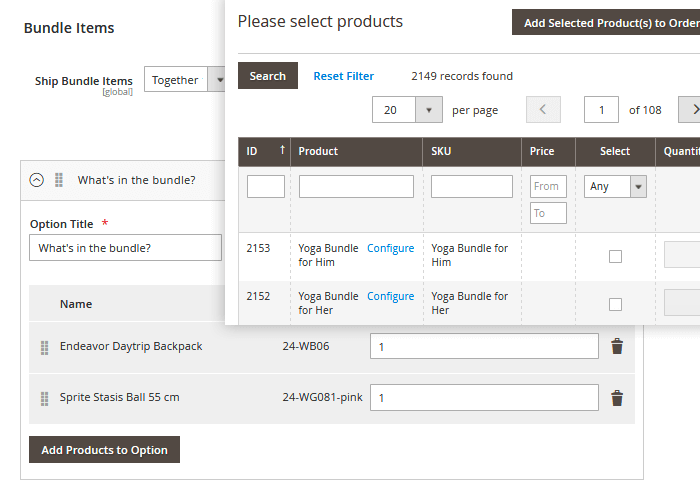Delete Sprite Stasis Ball 55 cm with trash icon

tap(617, 398)
